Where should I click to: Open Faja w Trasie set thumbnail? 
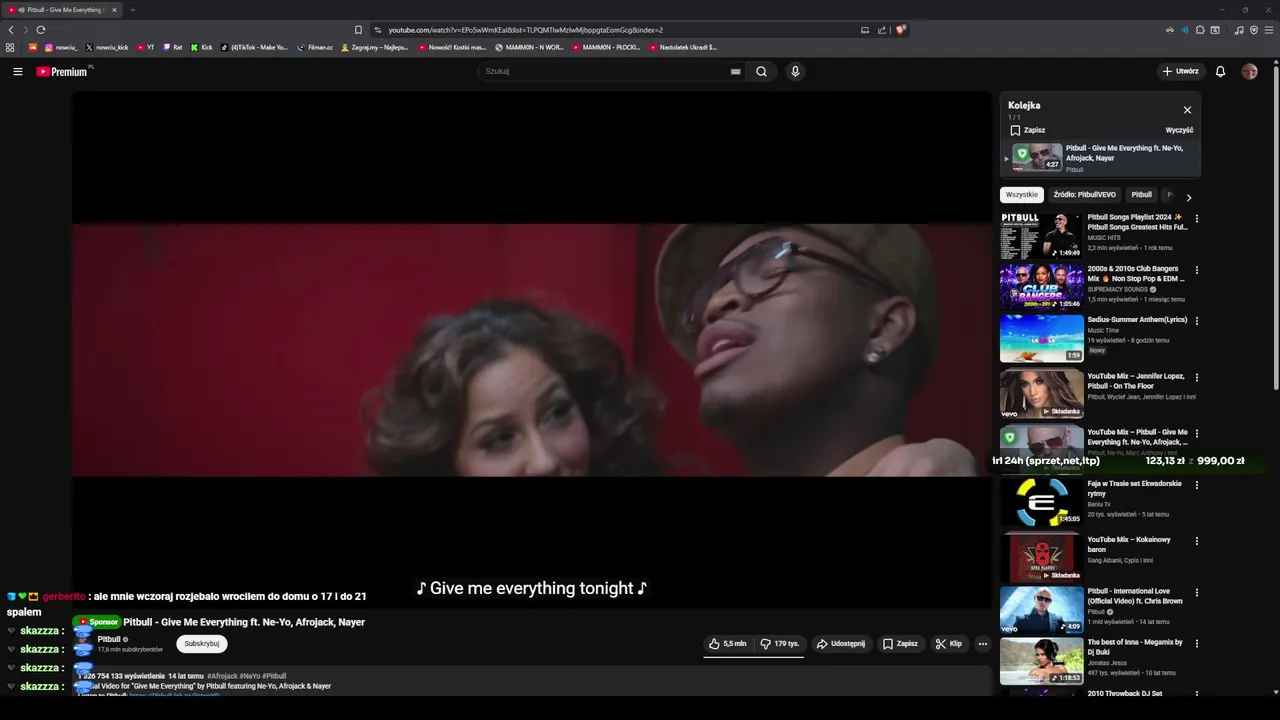click(x=1041, y=502)
